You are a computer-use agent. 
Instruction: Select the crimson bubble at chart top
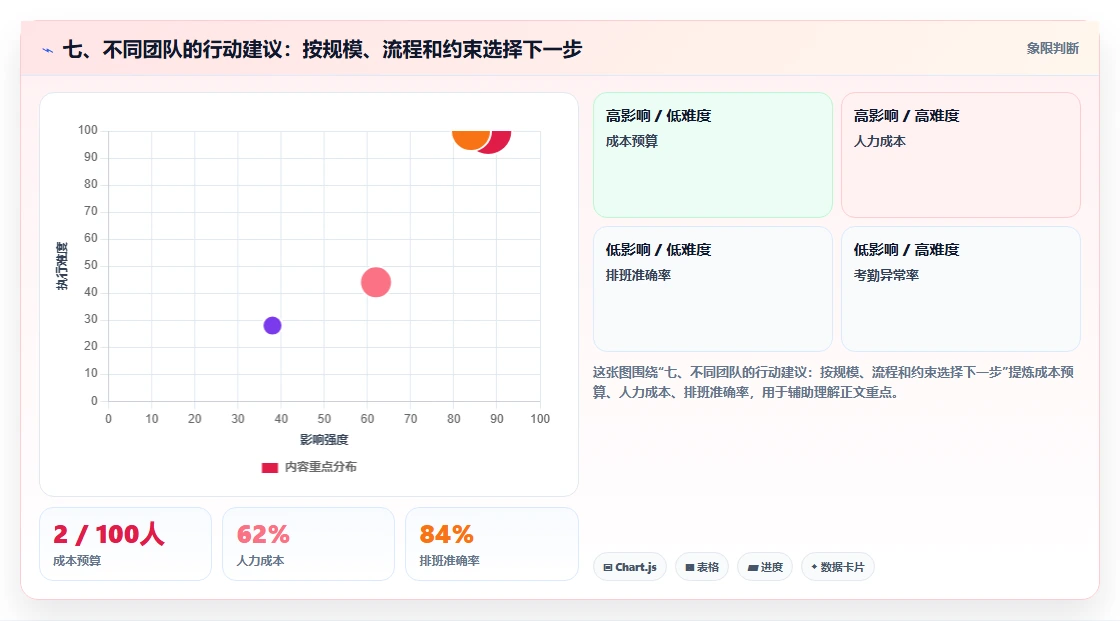(x=501, y=141)
